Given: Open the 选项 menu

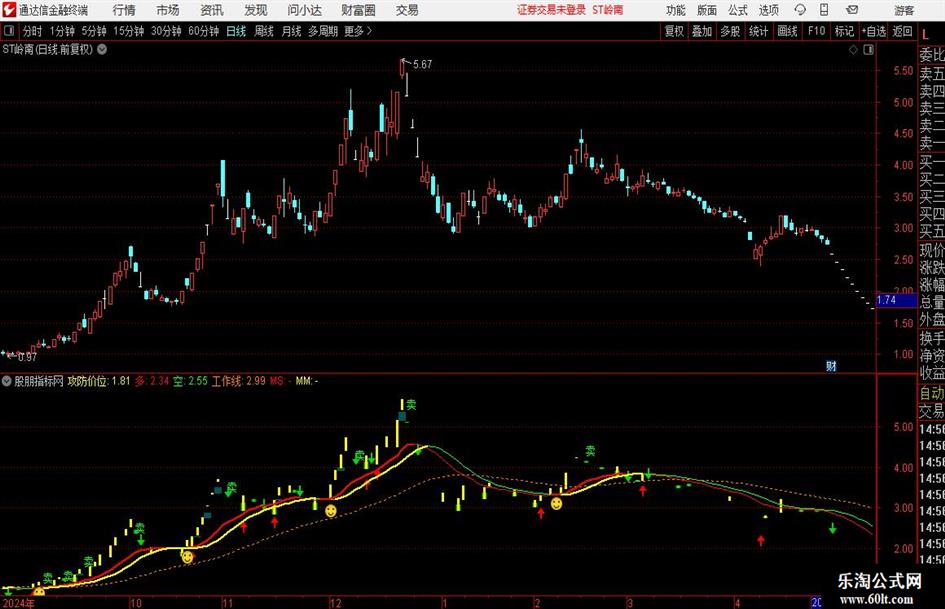Looking at the screenshot, I should point(768,10).
